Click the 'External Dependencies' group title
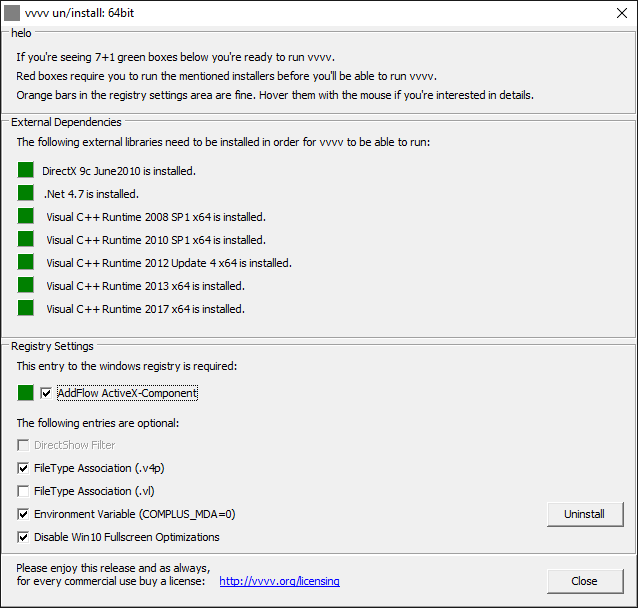638x608 pixels. [x=66, y=122]
